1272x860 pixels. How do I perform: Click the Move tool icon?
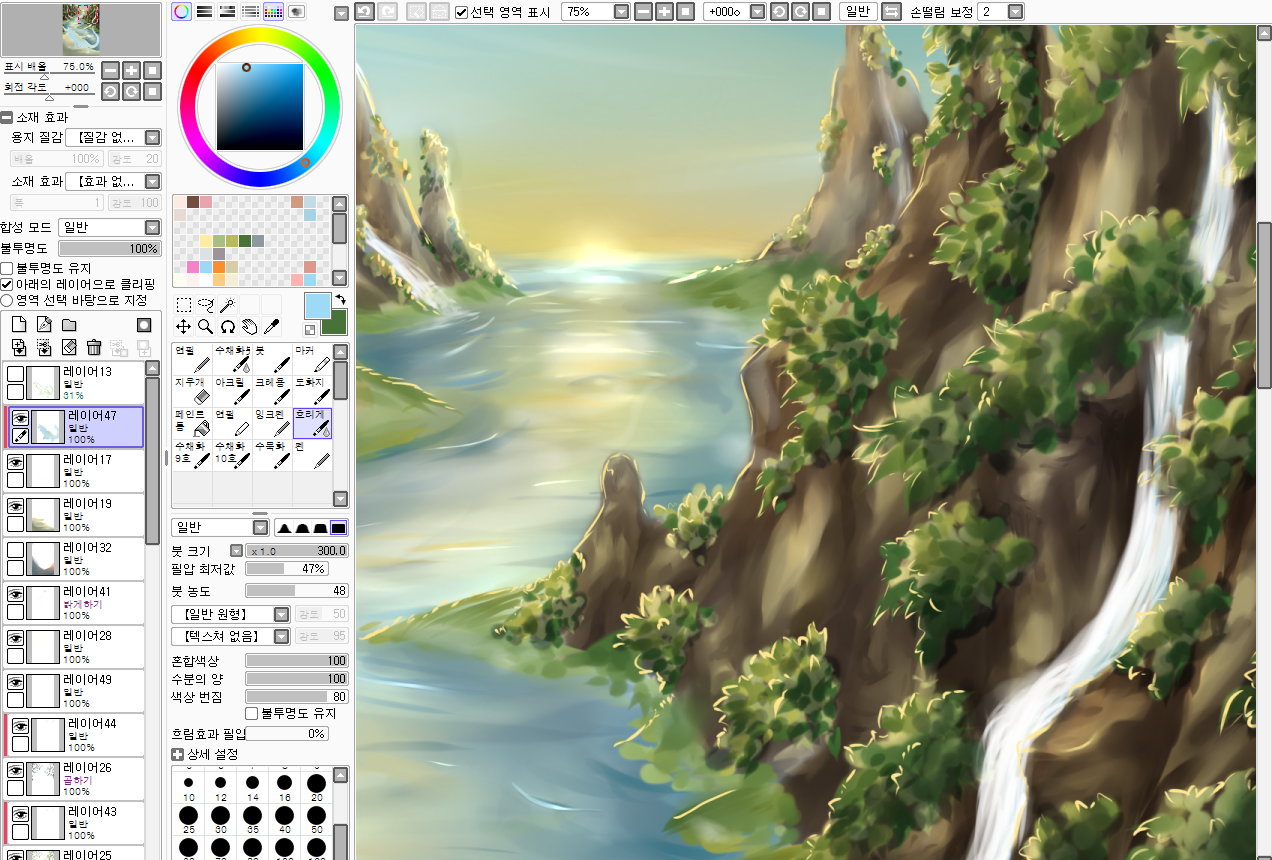(x=183, y=326)
